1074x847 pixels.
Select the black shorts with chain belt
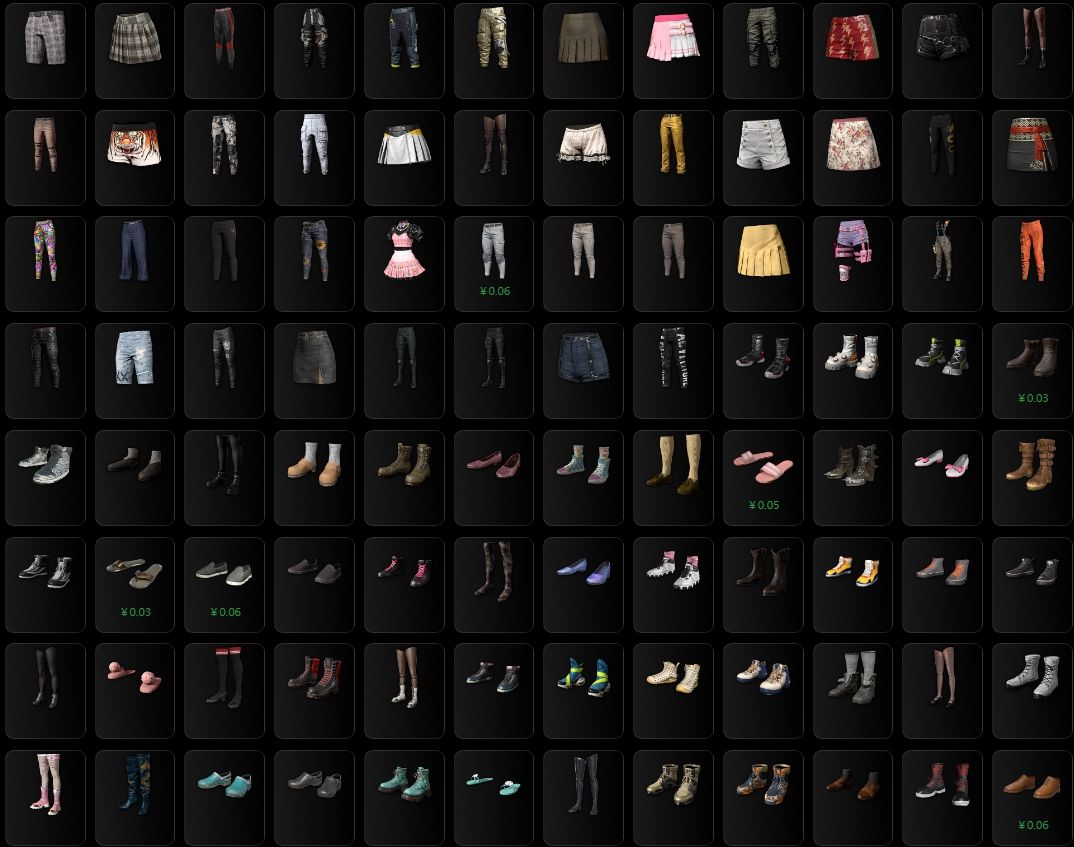[942, 38]
